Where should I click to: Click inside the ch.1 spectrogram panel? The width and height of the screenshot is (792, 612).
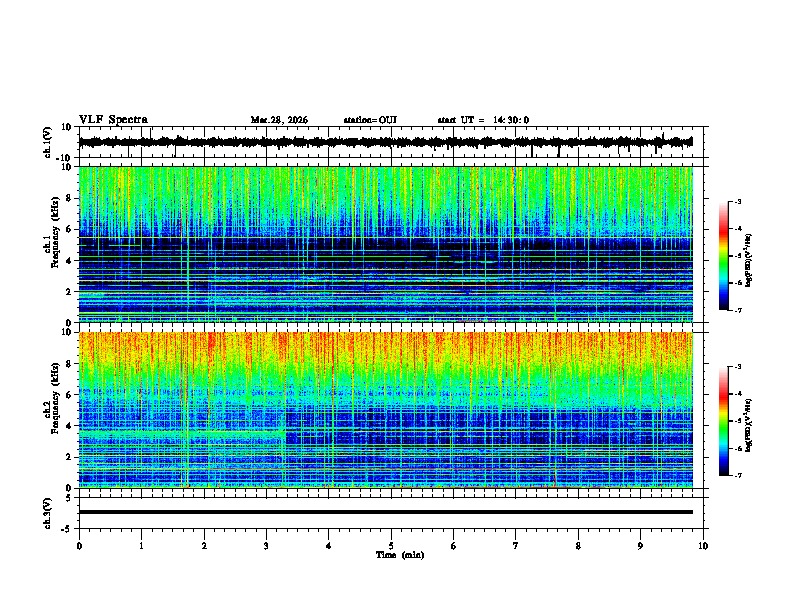click(x=385, y=244)
